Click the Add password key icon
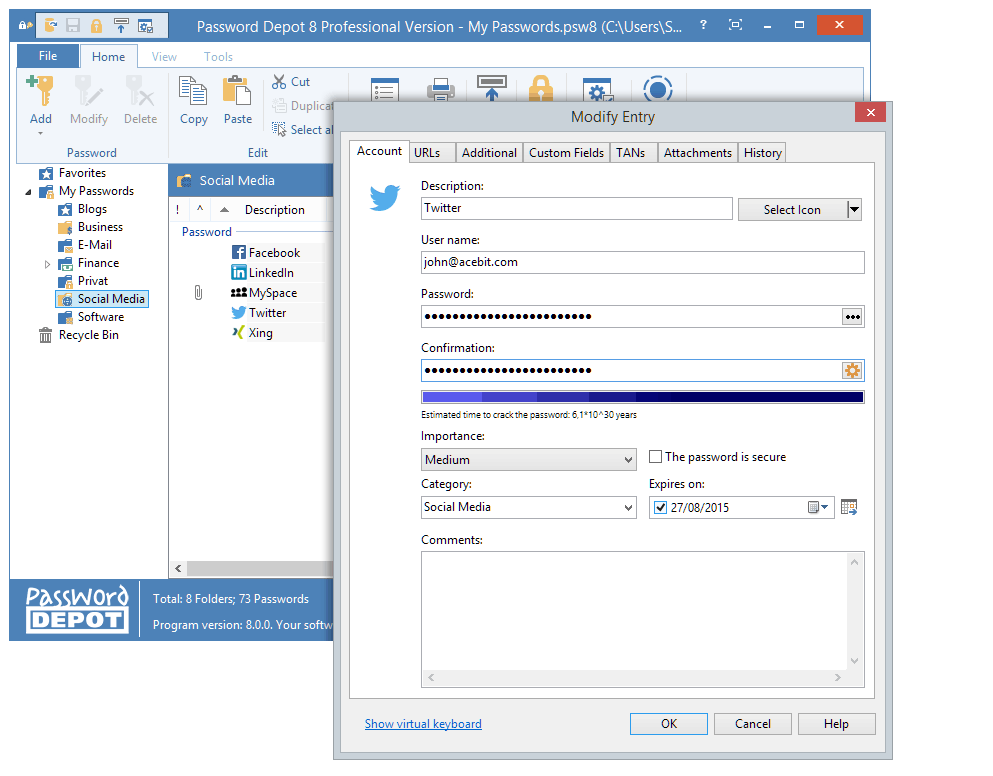993x776 pixels. (x=40, y=91)
